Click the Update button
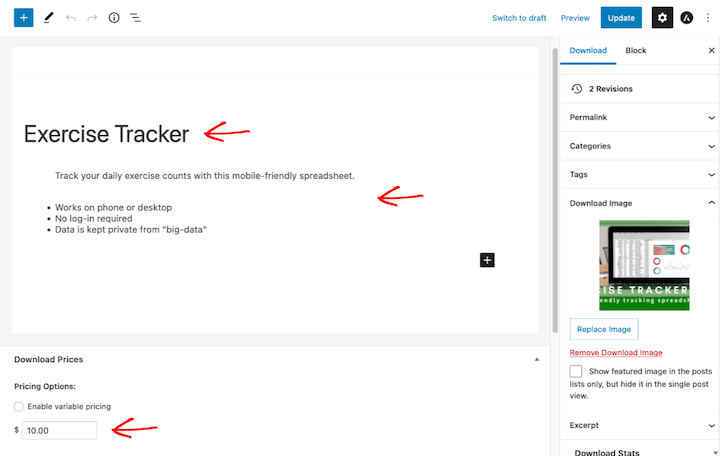Viewport: 720px width, 456px height. pyautogui.click(x=621, y=18)
